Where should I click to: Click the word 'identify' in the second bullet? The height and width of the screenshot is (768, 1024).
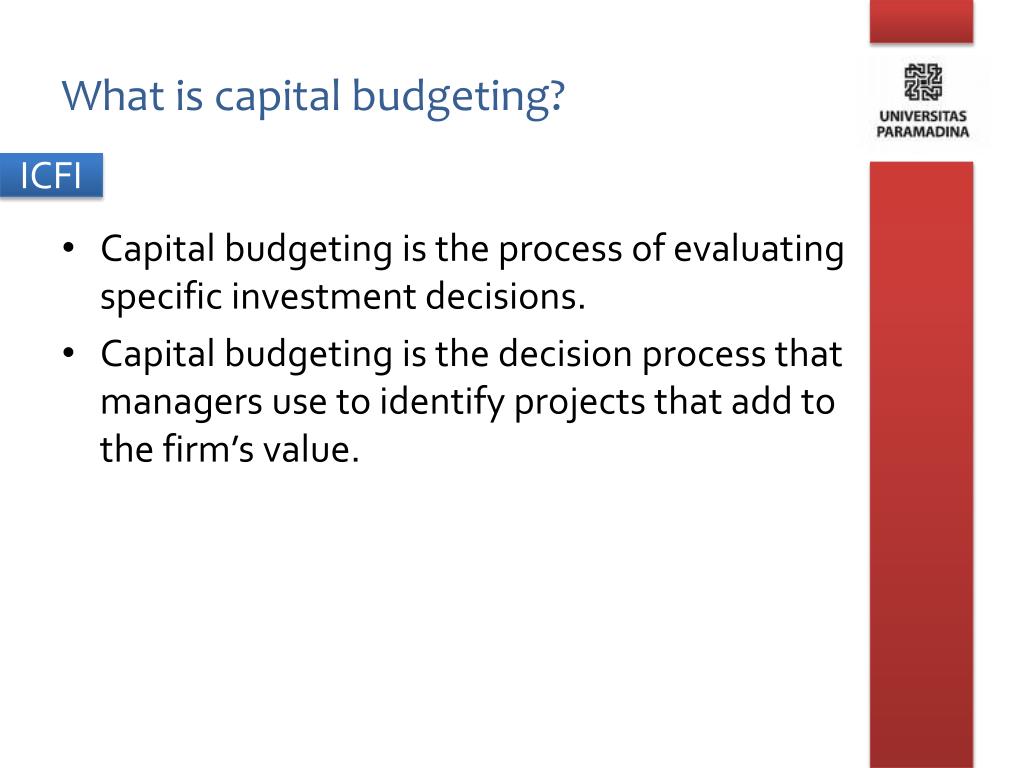[442, 402]
